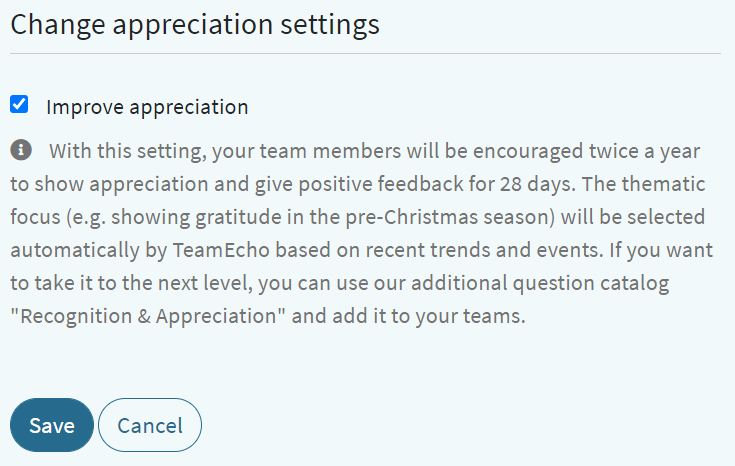Click the "Improve appreciation" label text
Image resolution: width=735 pixels, height=466 pixels.
(147, 107)
